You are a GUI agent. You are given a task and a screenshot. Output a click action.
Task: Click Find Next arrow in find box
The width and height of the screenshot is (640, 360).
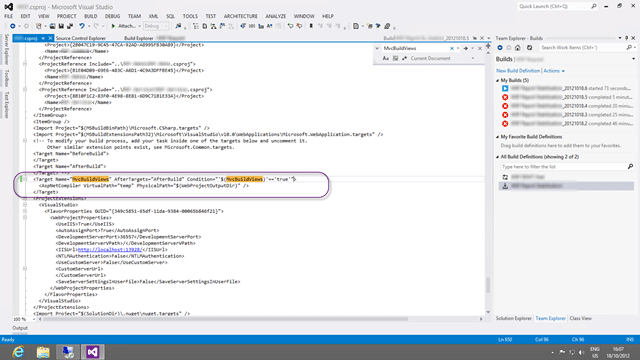[465, 48]
